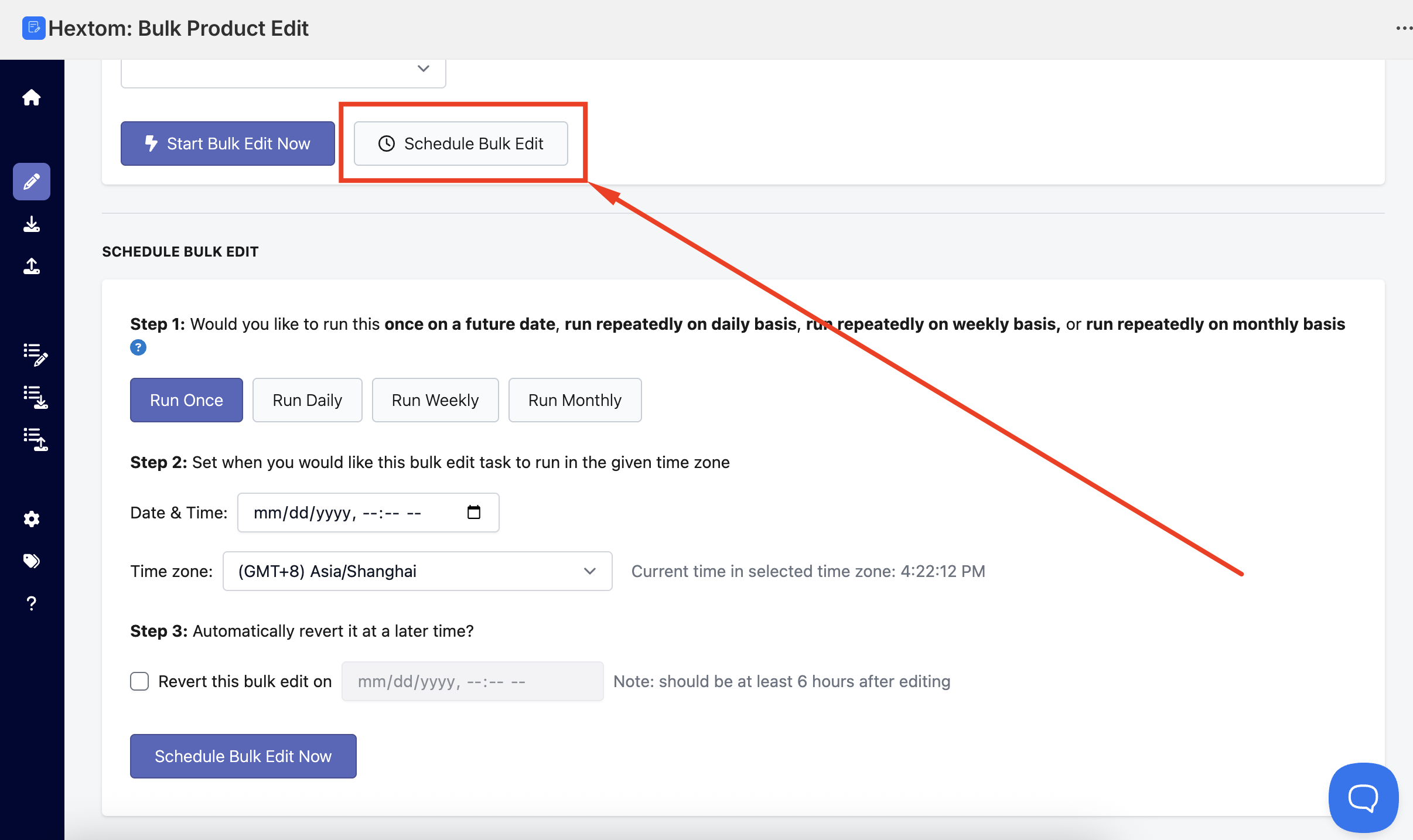Click the download export icon in sidebar
This screenshot has height=840, width=1413.
tap(32, 224)
